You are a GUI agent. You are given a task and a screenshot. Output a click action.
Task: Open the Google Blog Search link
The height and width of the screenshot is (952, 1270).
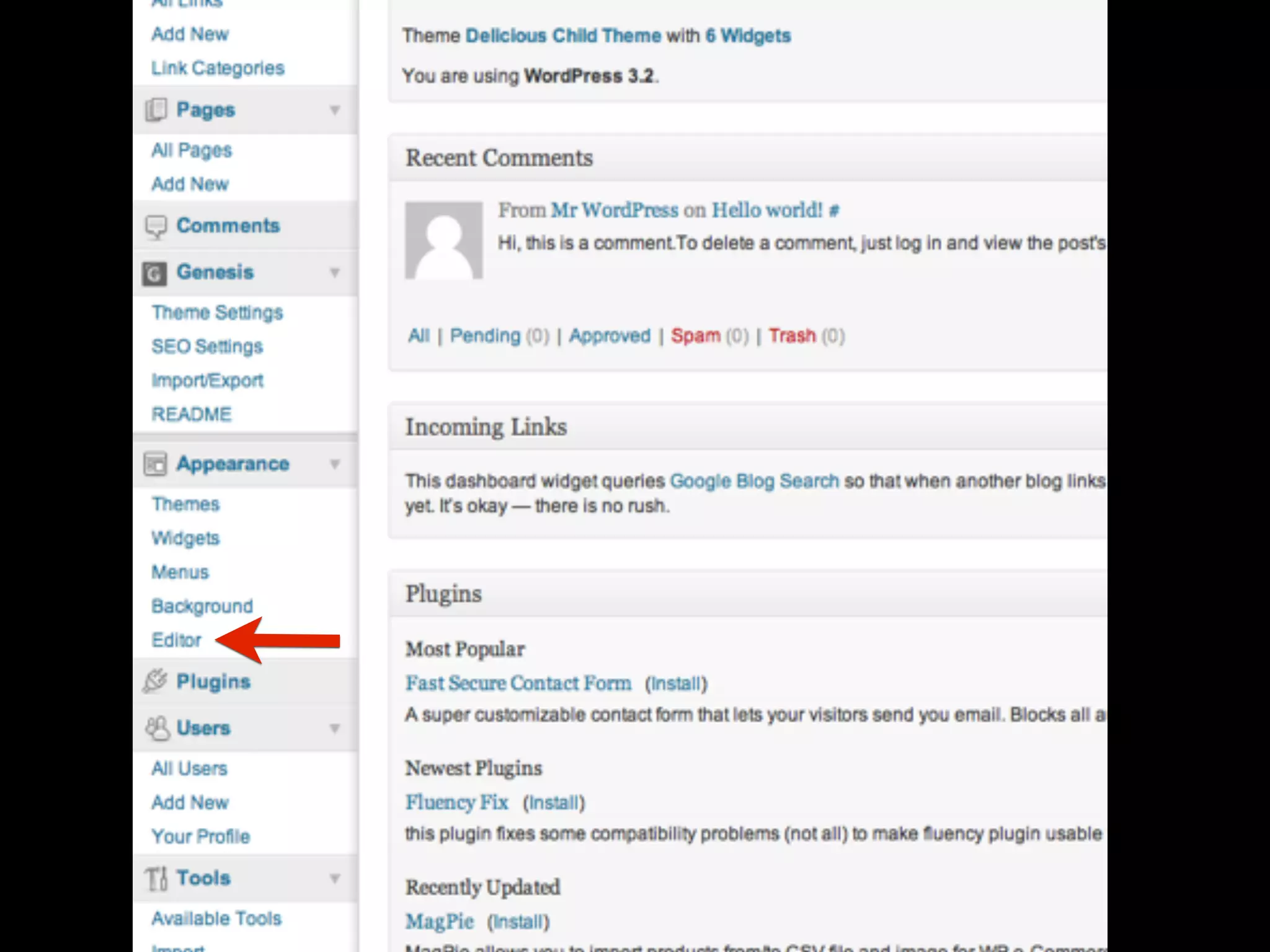click(754, 481)
